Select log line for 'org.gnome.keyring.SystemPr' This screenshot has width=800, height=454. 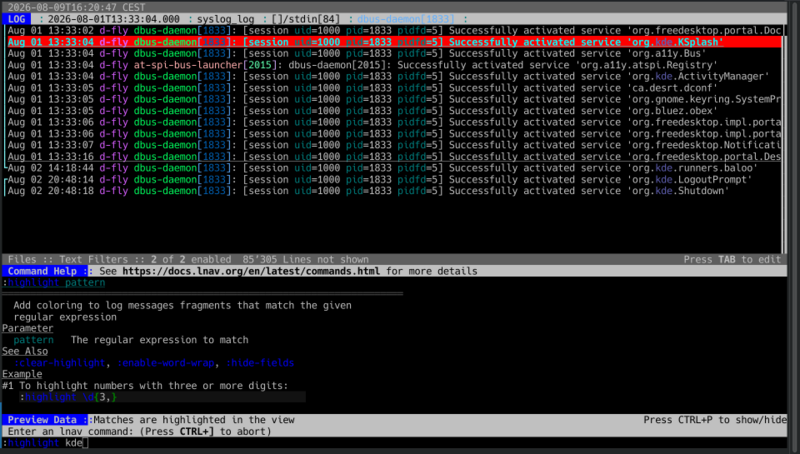(x=394, y=99)
